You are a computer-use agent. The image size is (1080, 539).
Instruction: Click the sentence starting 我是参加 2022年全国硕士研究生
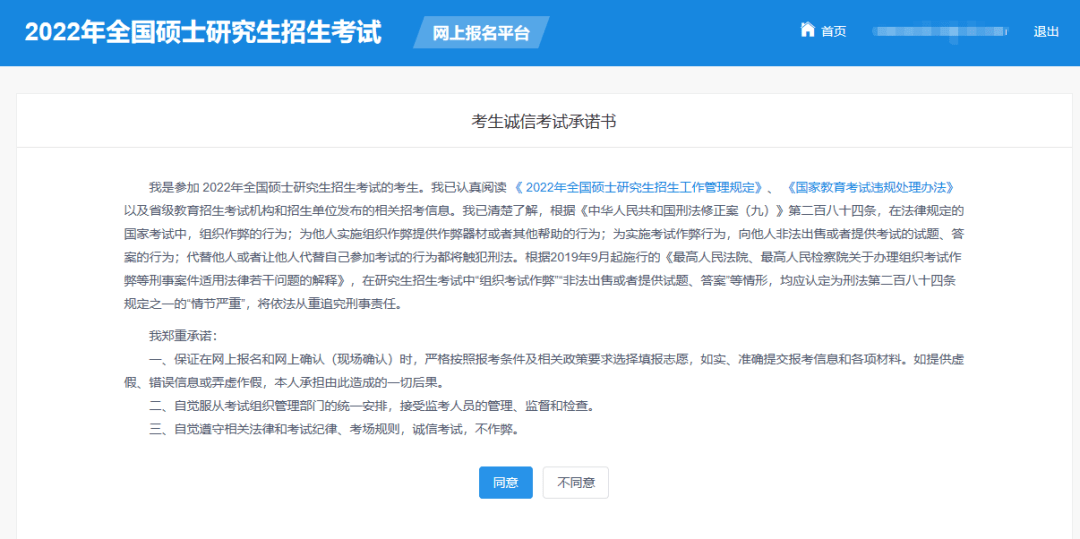(543, 246)
